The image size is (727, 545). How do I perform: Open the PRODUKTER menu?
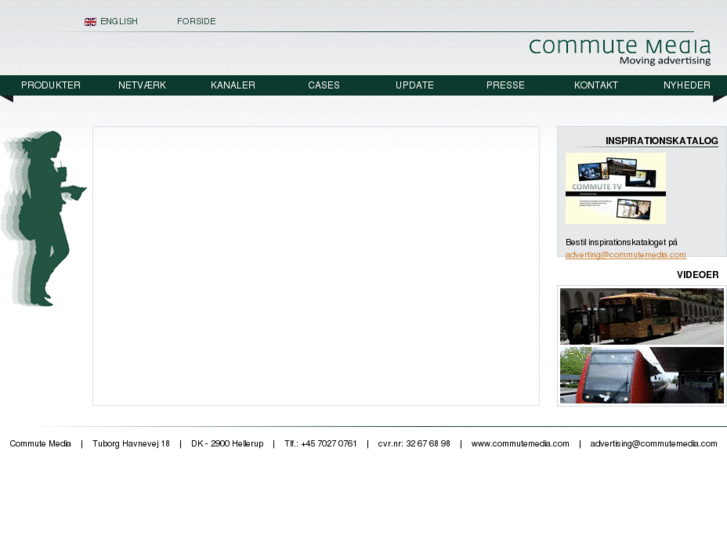coord(51,85)
